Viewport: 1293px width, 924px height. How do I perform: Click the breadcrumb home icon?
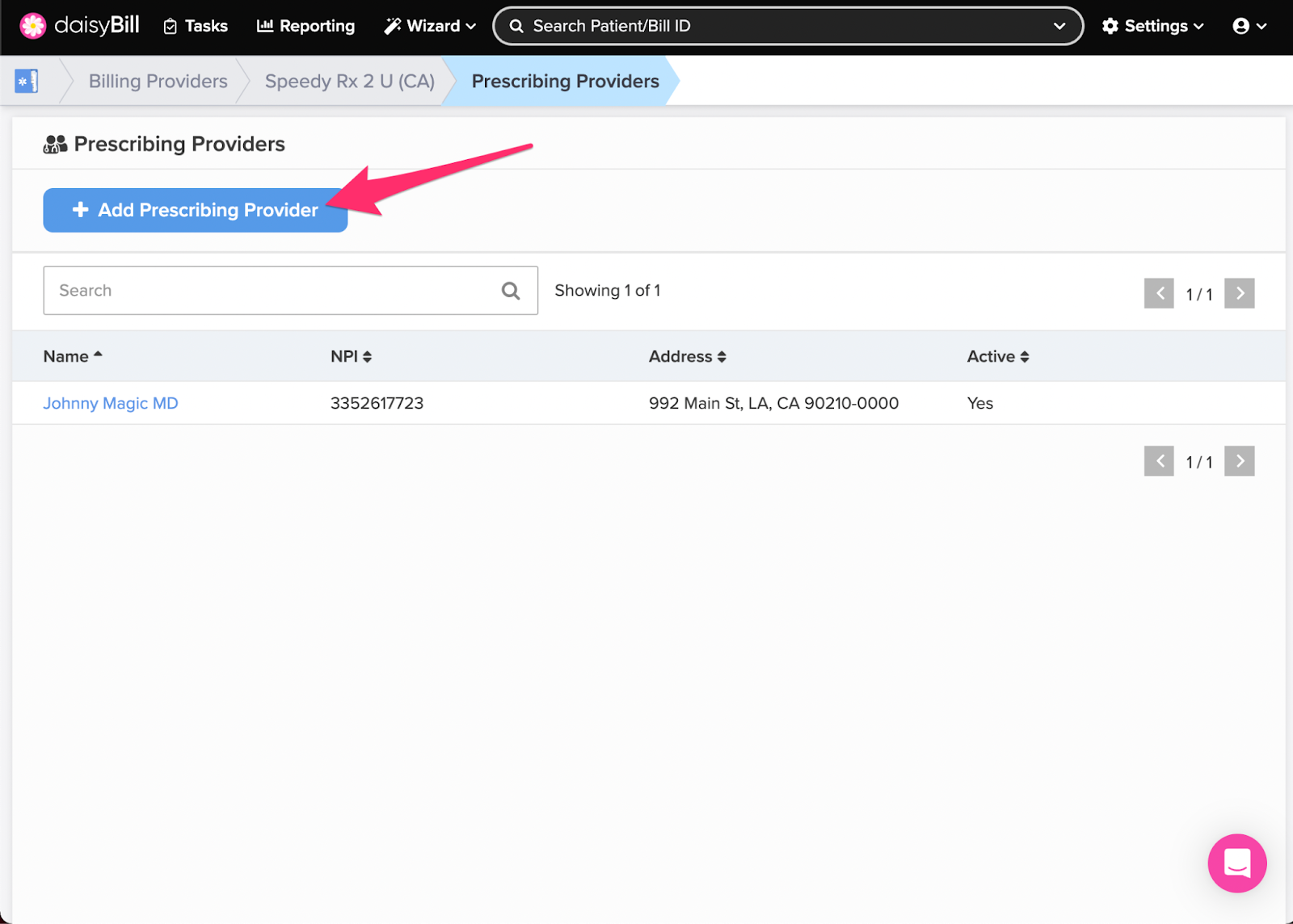(x=27, y=81)
